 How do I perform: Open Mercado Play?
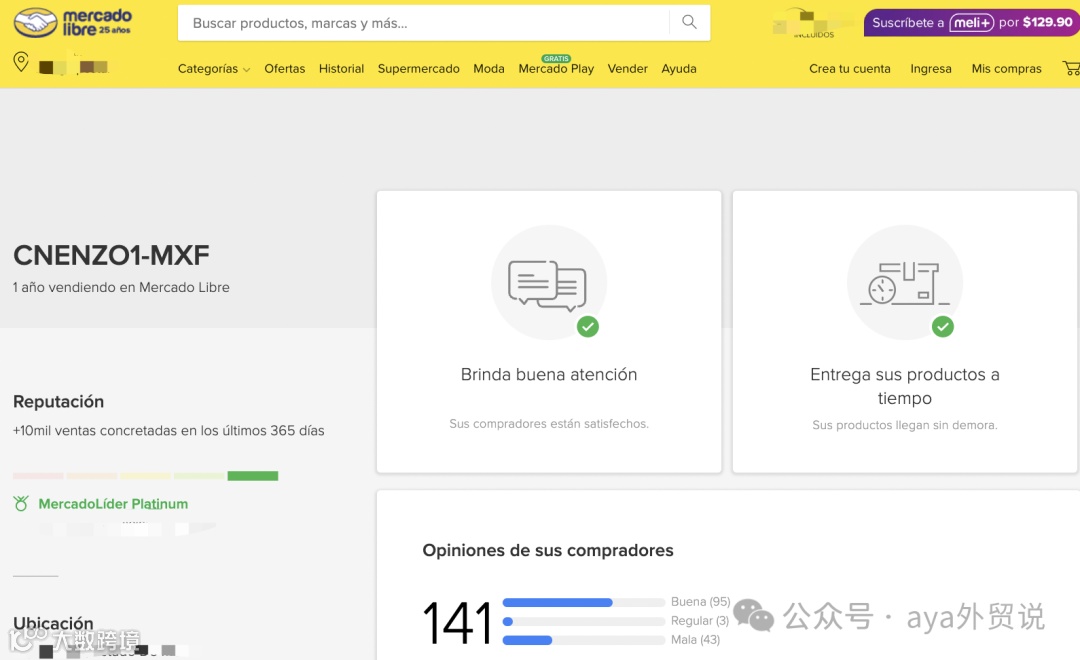[x=556, y=69]
